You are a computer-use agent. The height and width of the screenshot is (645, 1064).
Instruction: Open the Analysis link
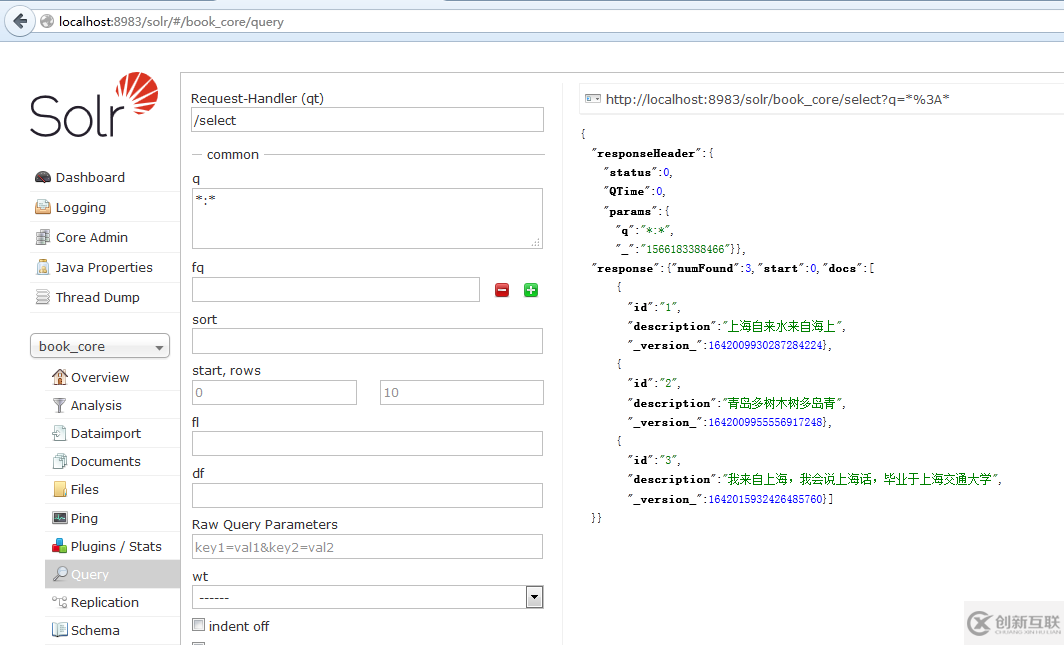coord(96,406)
